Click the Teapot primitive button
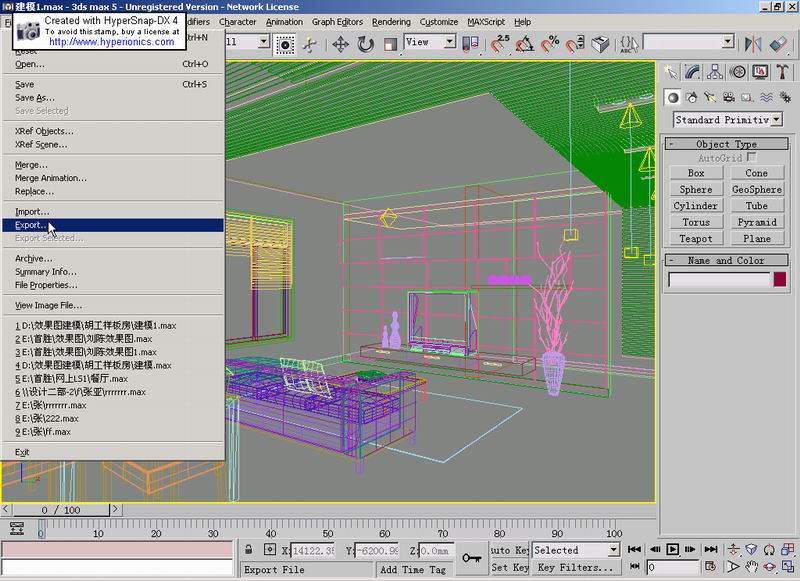 click(x=696, y=238)
